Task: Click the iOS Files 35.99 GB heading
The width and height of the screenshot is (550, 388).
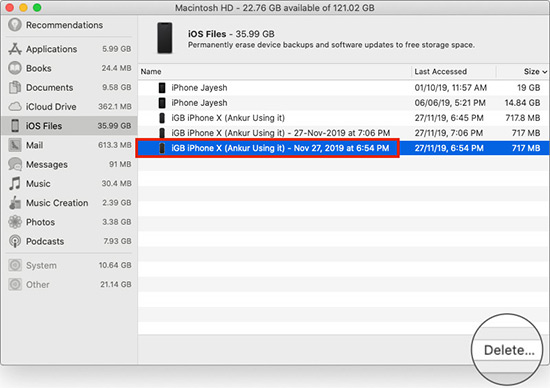Action: [x=231, y=34]
